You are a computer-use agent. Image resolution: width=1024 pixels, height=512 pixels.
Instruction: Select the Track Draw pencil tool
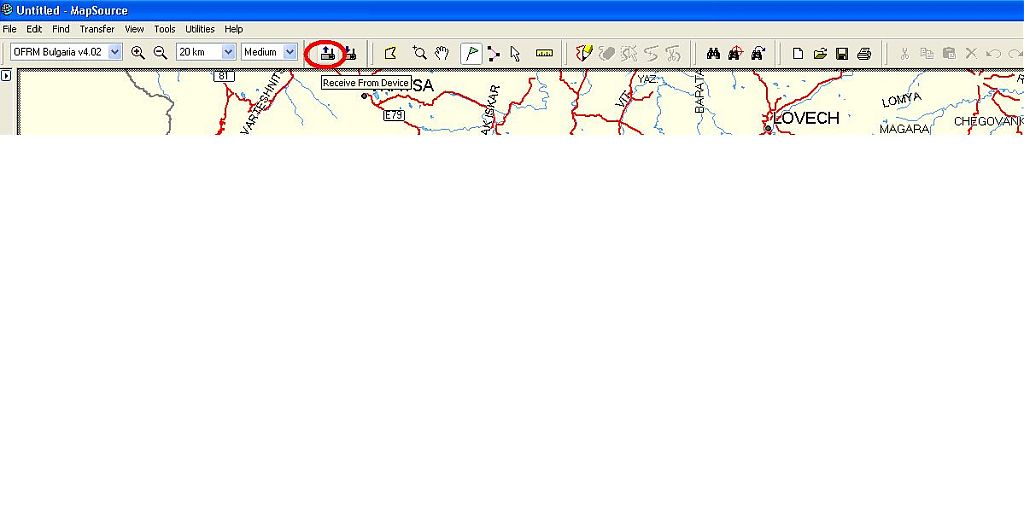coord(584,54)
